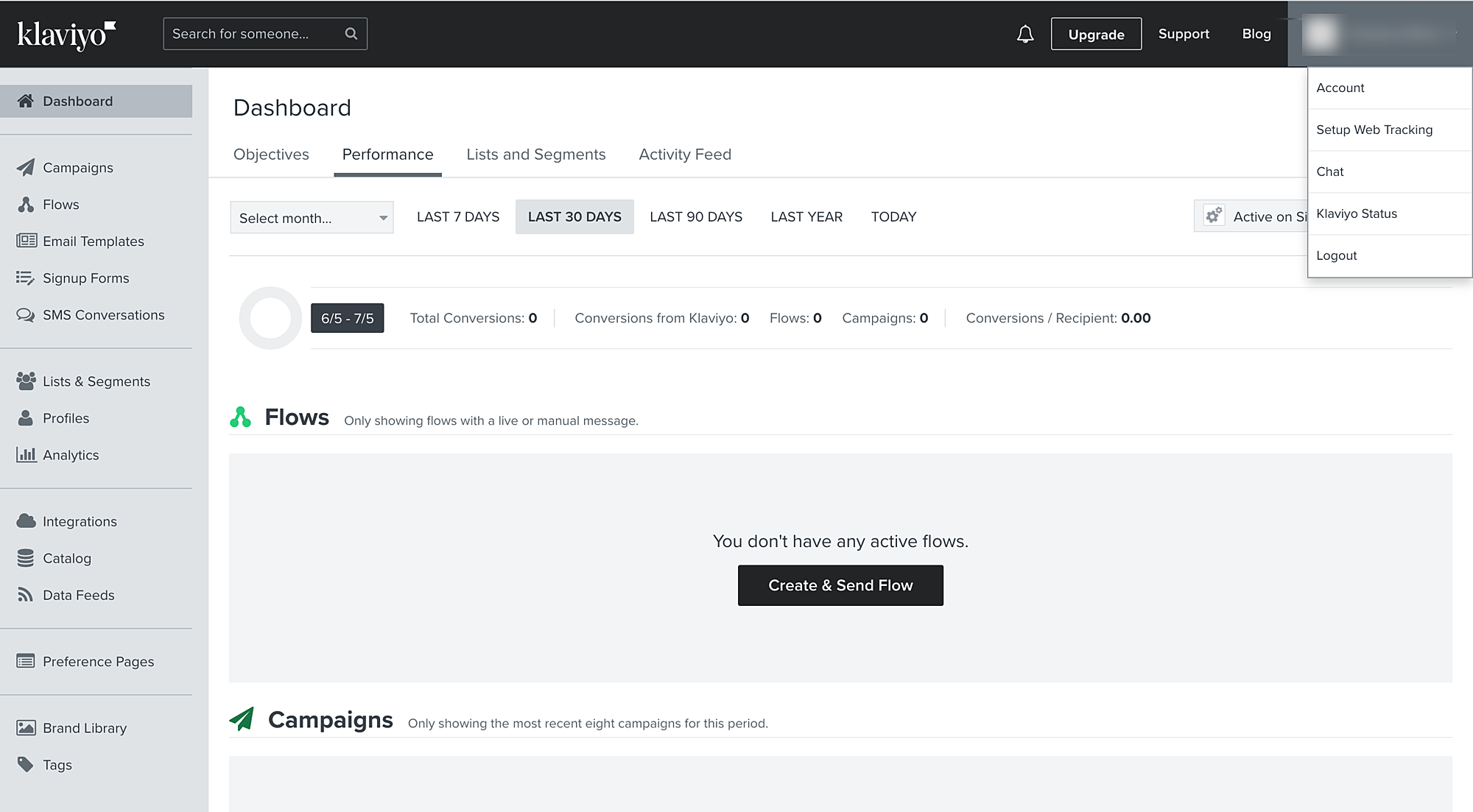Select TODAY range
Image resolution: width=1473 pixels, height=812 pixels.
click(x=893, y=216)
